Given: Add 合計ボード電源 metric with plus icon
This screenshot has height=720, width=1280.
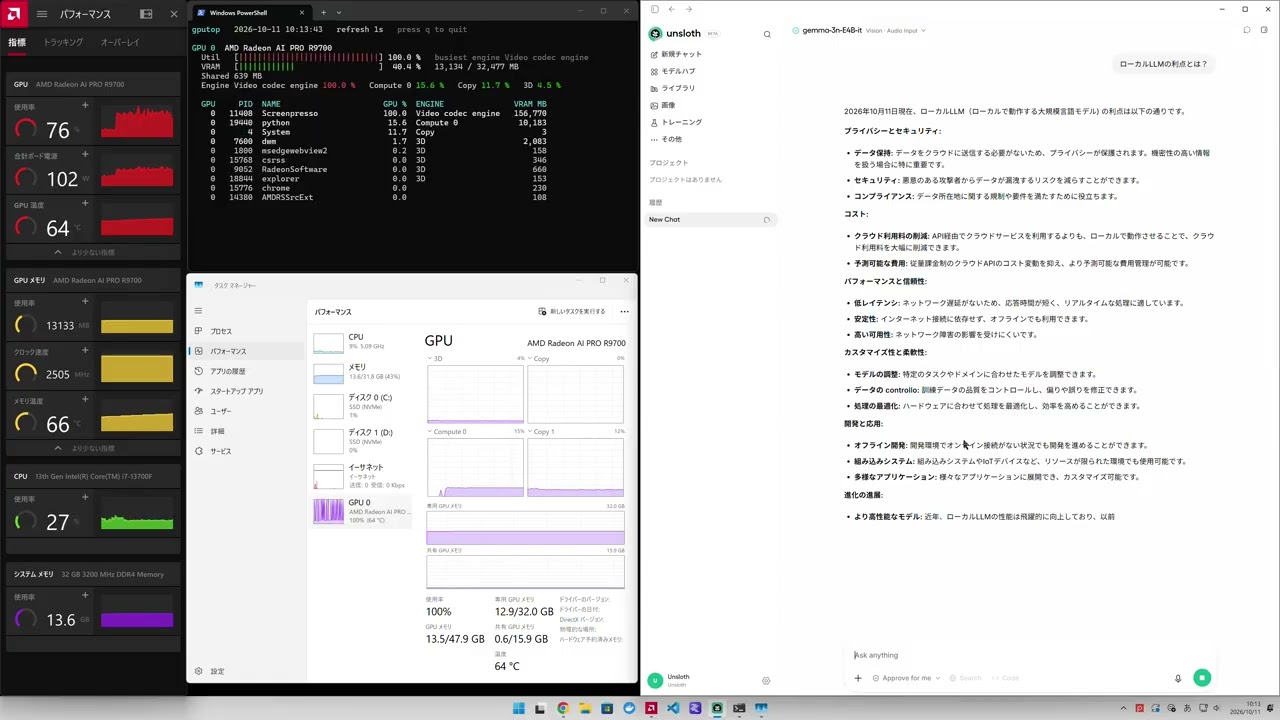Looking at the screenshot, I should (85, 155).
